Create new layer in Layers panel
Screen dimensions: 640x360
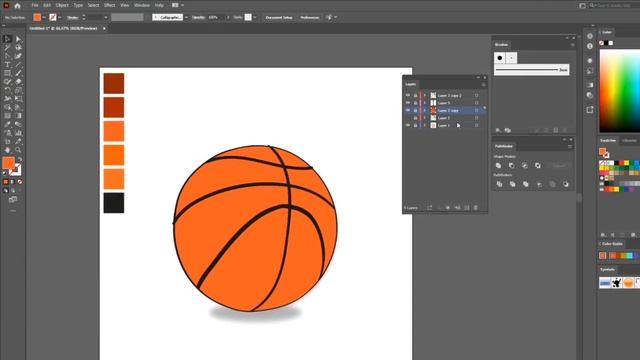[467, 208]
